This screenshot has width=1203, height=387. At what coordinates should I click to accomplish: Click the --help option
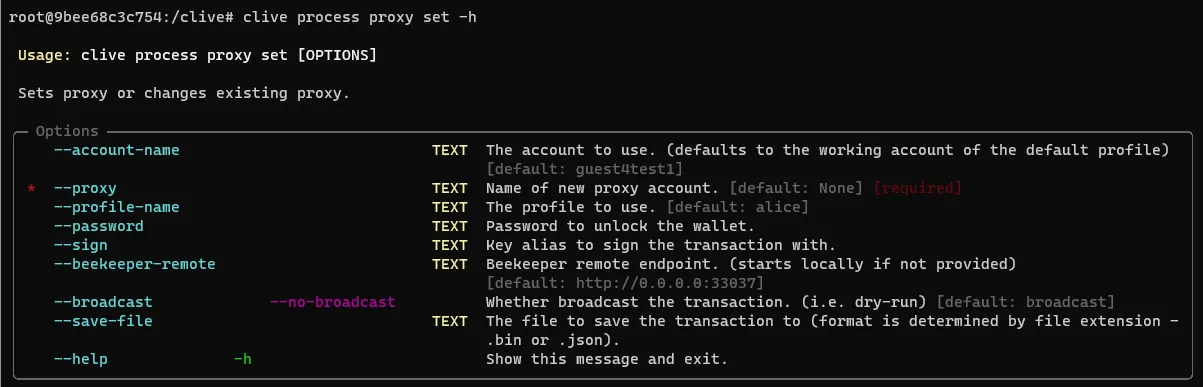(80, 359)
